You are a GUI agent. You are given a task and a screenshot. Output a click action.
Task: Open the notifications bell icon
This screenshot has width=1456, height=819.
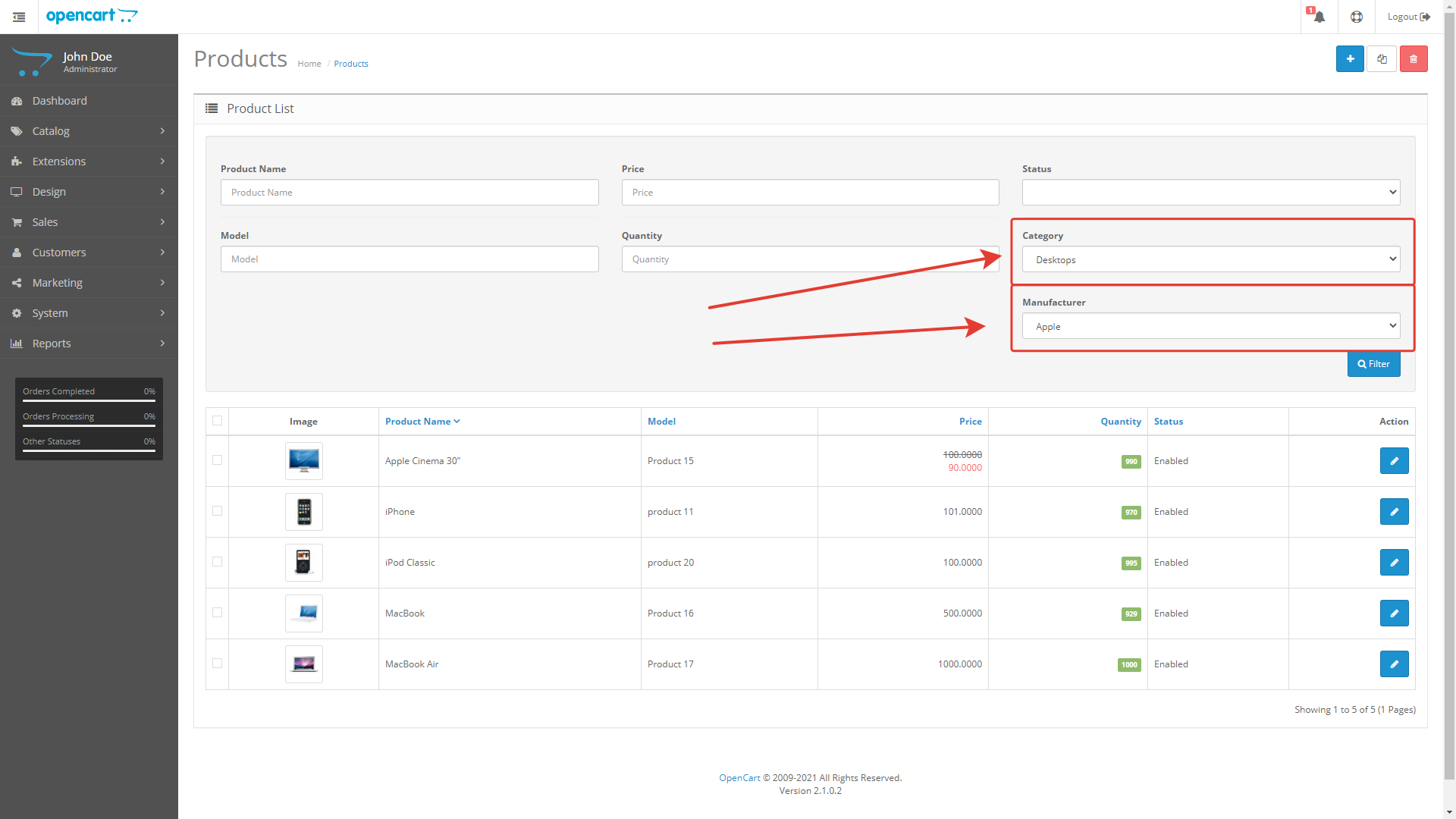(1319, 17)
